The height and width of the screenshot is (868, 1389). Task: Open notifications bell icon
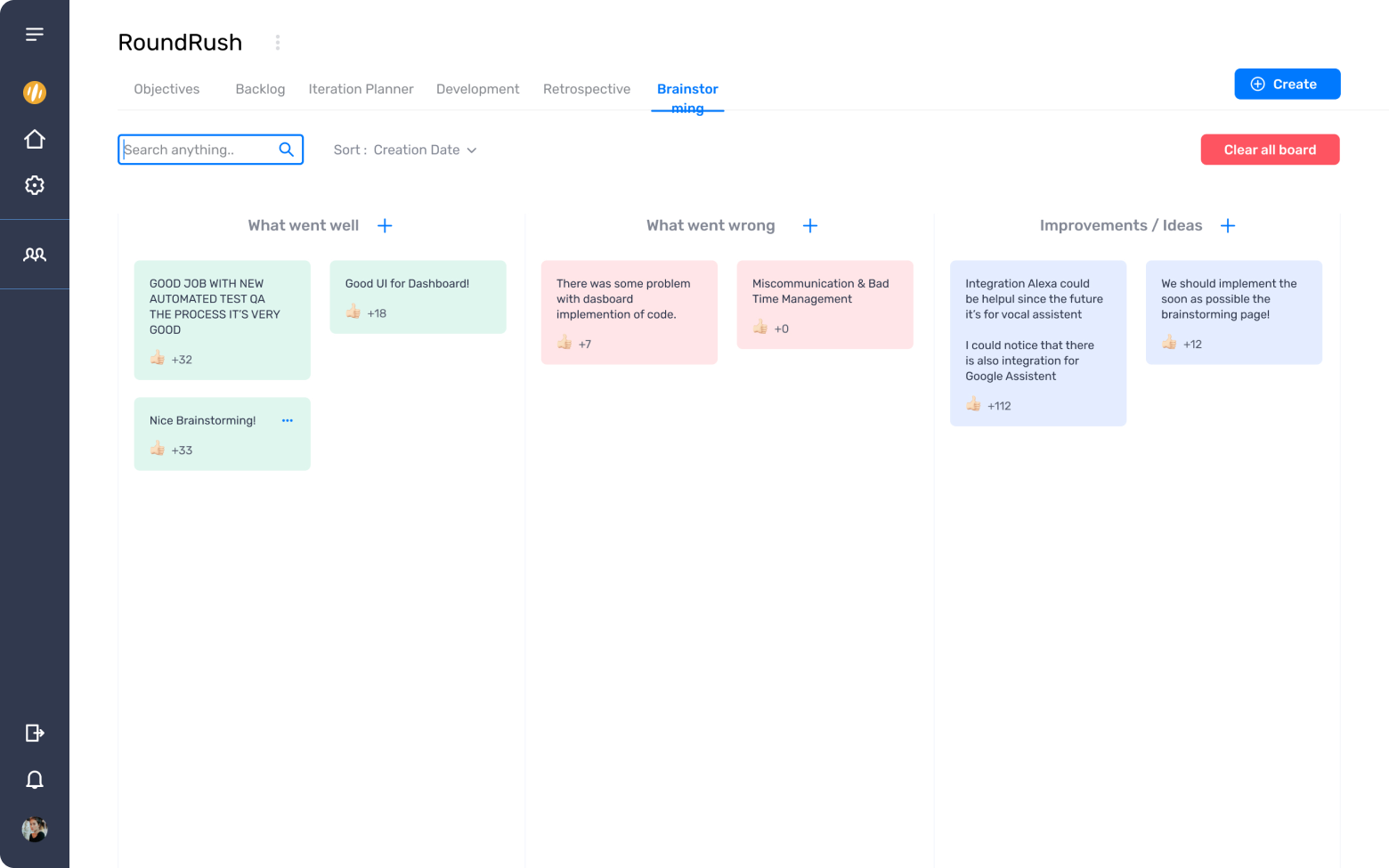pyautogui.click(x=35, y=780)
